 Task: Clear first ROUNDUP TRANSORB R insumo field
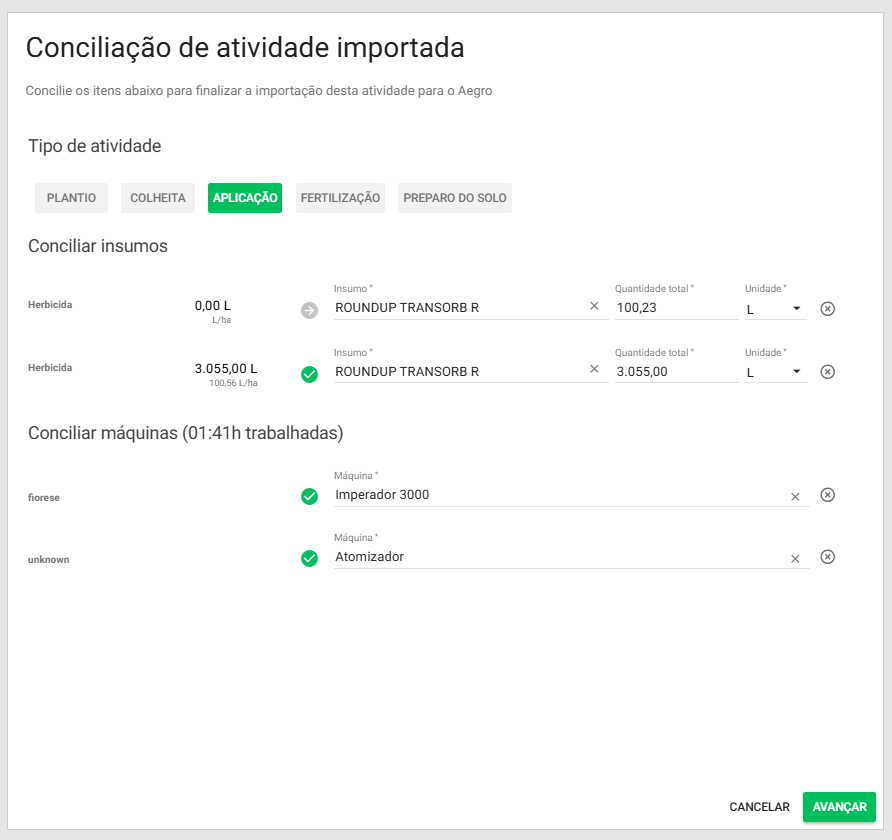[594, 306]
